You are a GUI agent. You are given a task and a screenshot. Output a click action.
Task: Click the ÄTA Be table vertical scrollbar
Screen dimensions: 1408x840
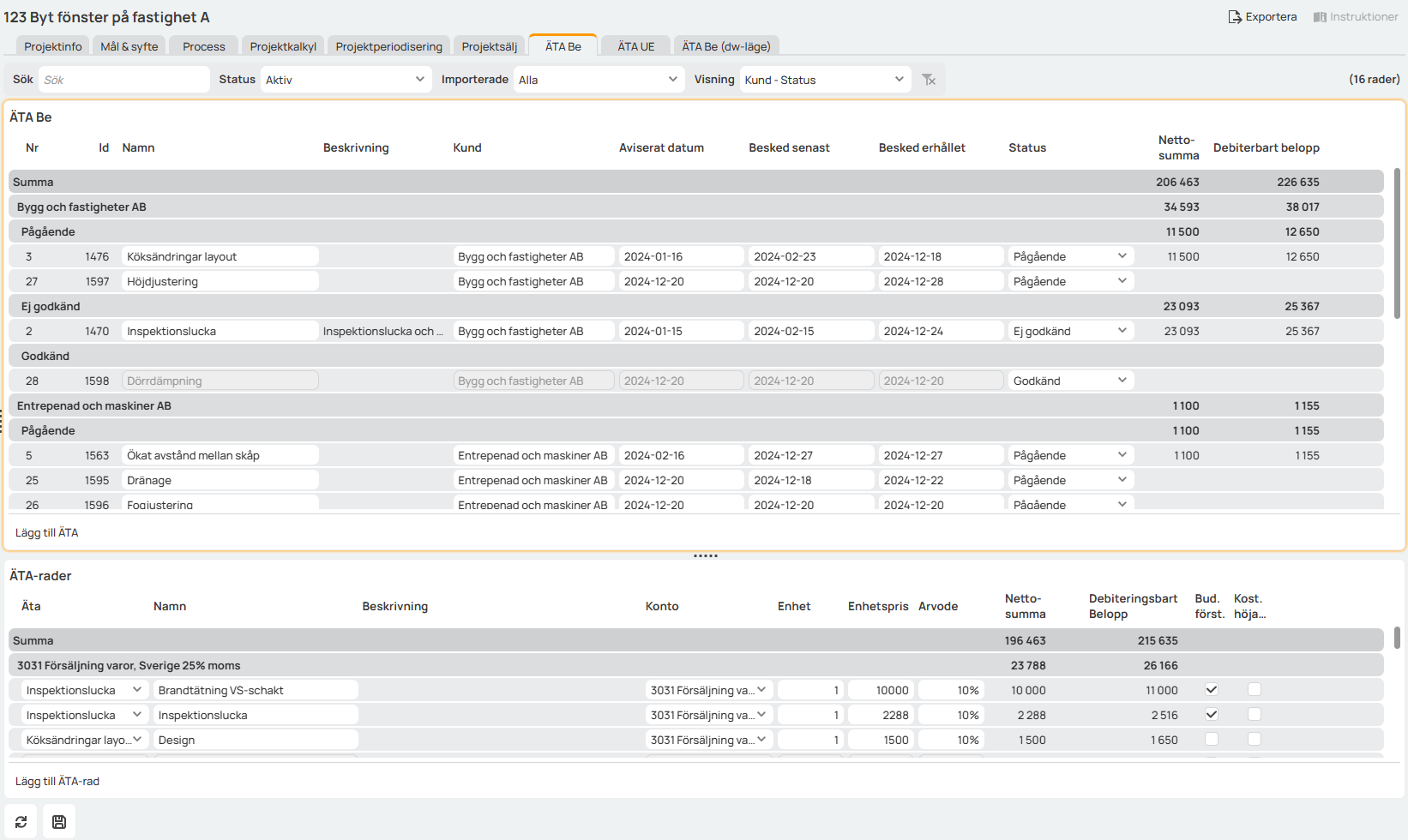point(1397,243)
